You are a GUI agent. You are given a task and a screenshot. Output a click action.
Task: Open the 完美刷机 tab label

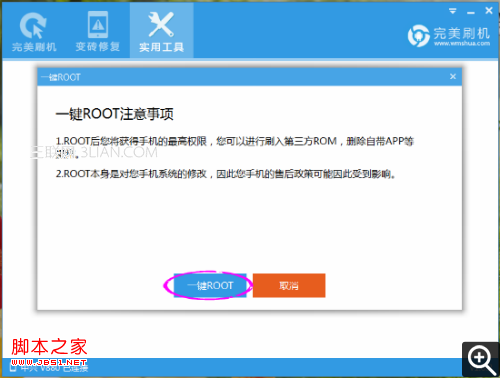pos(34,47)
